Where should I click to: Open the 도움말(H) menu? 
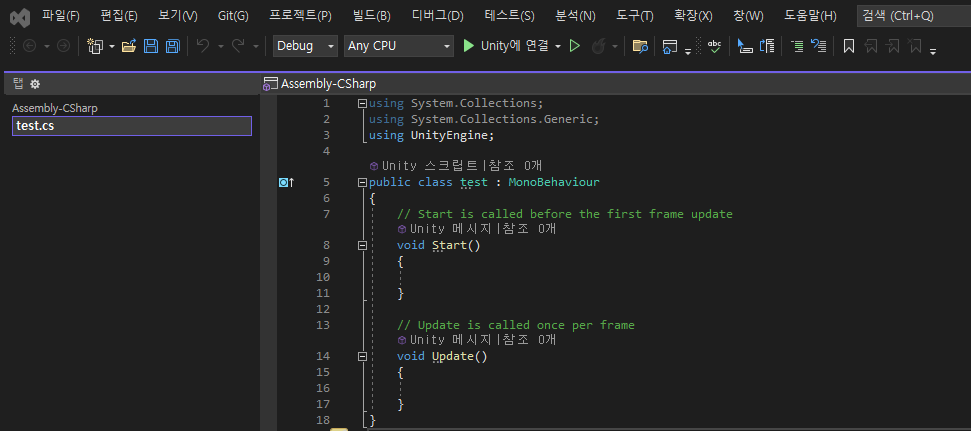click(811, 16)
